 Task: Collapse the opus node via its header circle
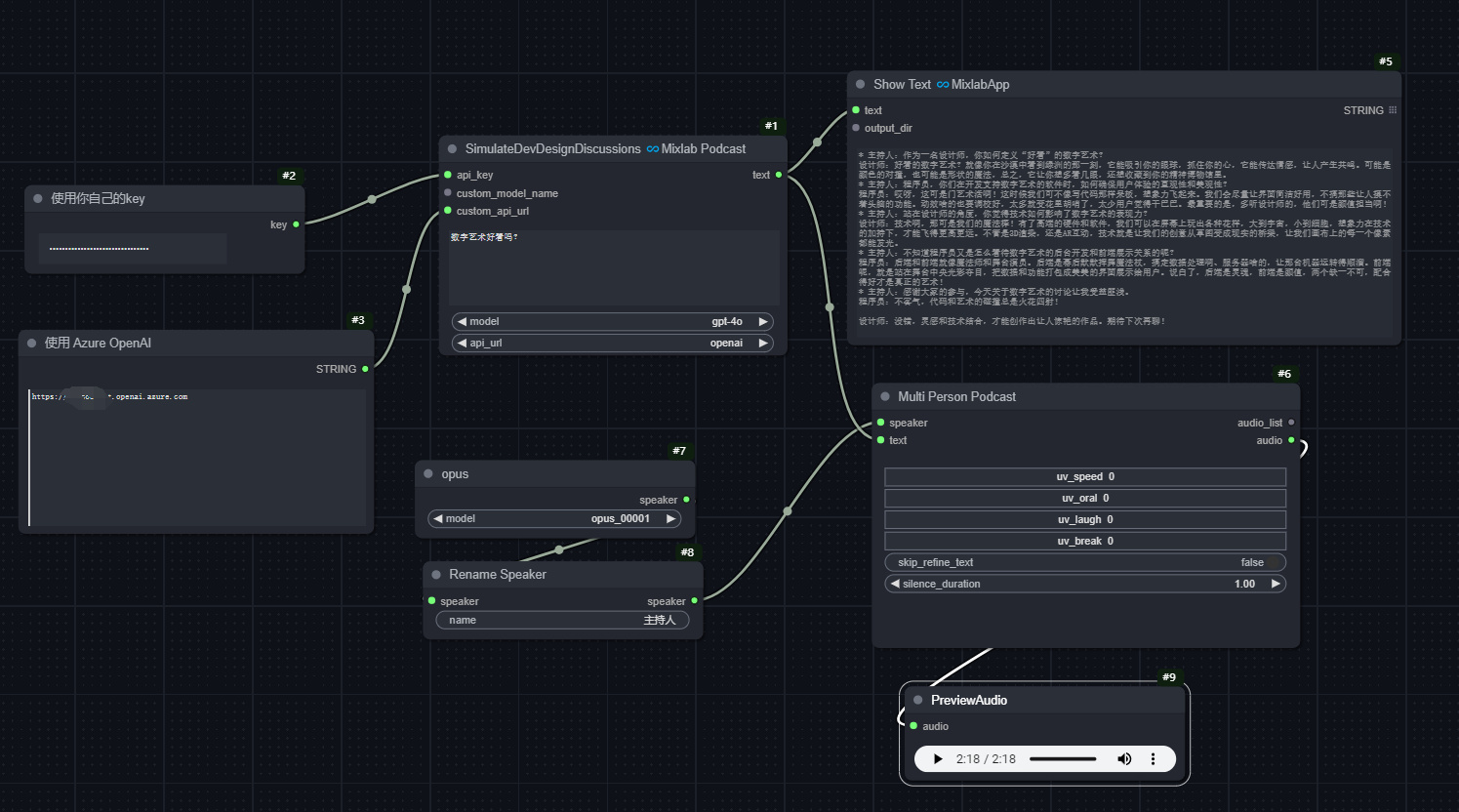tap(427, 473)
